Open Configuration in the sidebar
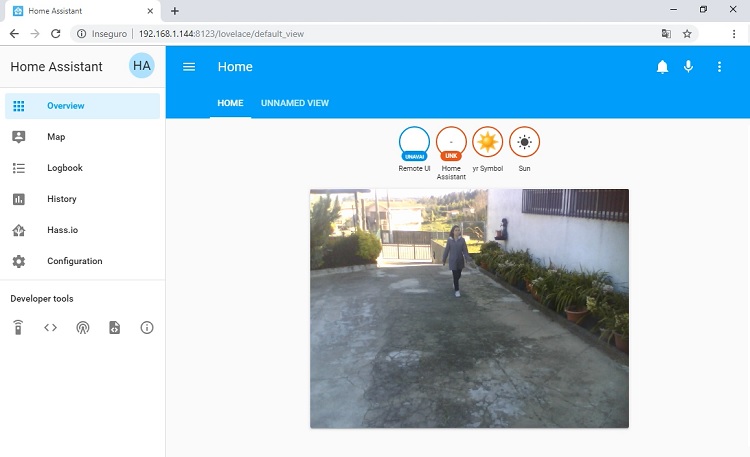This screenshot has height=457, width=750. click(74, 261)
